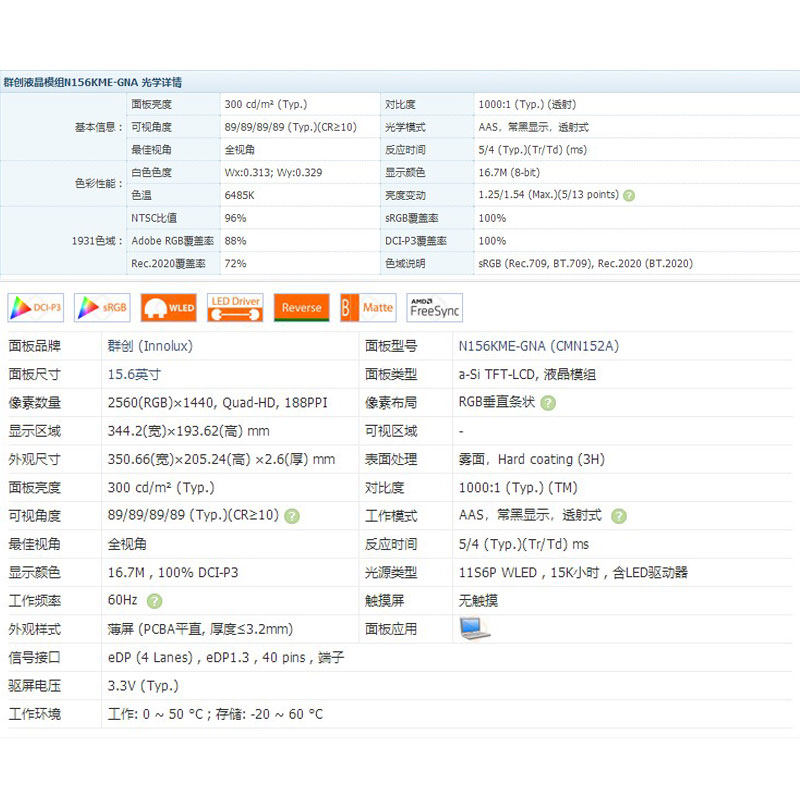
Task: Click the brand value 群创 (Innolux)
Action: pyautogui.click(x=150, y=346)
